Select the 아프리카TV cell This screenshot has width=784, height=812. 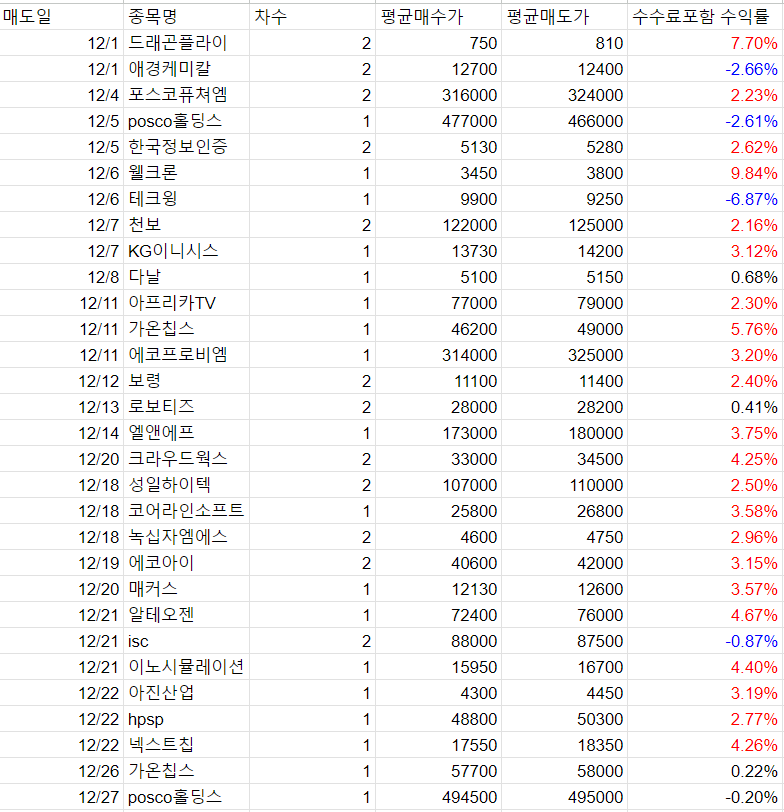186,303
